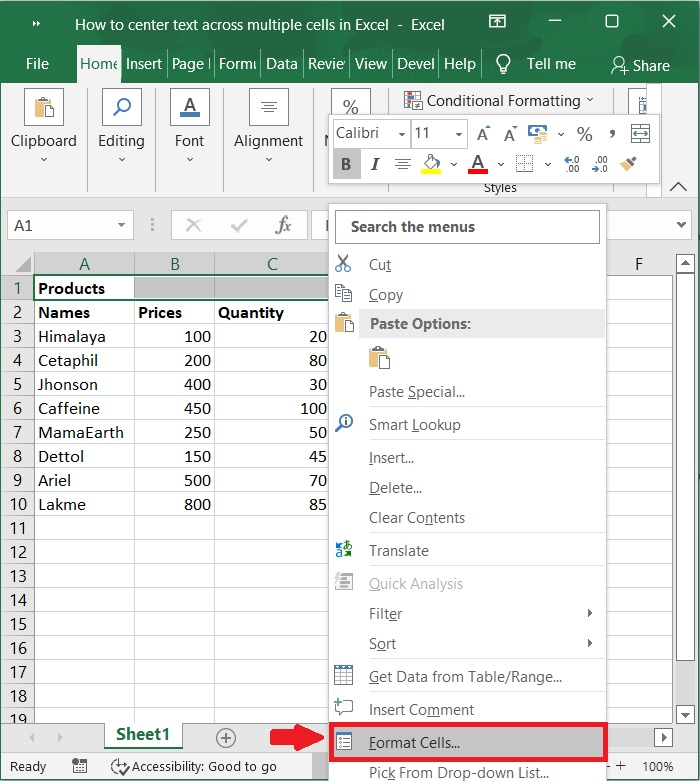Switch to the Data tab
Image resolution: width=700 pixels, height=781 pixels.
(281, 64)
